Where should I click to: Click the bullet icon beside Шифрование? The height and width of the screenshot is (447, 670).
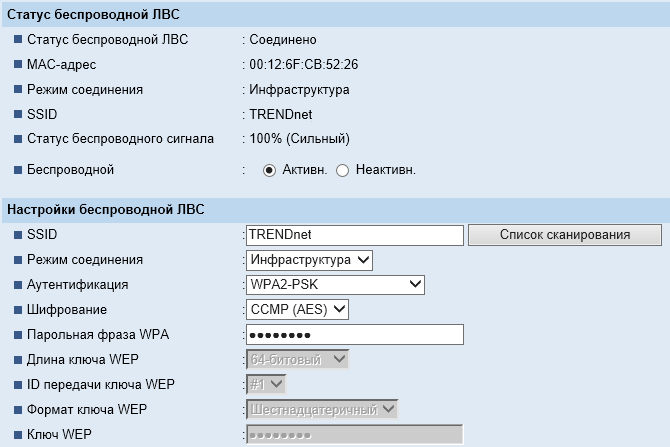(16, 310)
